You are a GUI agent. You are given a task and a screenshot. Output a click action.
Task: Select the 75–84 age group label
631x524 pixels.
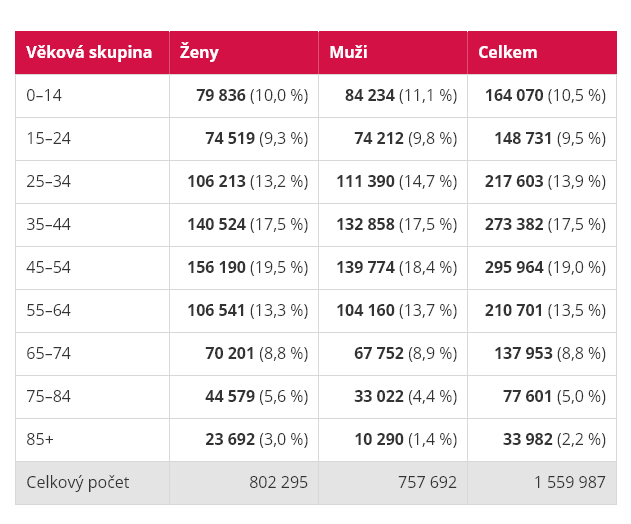click(49, 397)
